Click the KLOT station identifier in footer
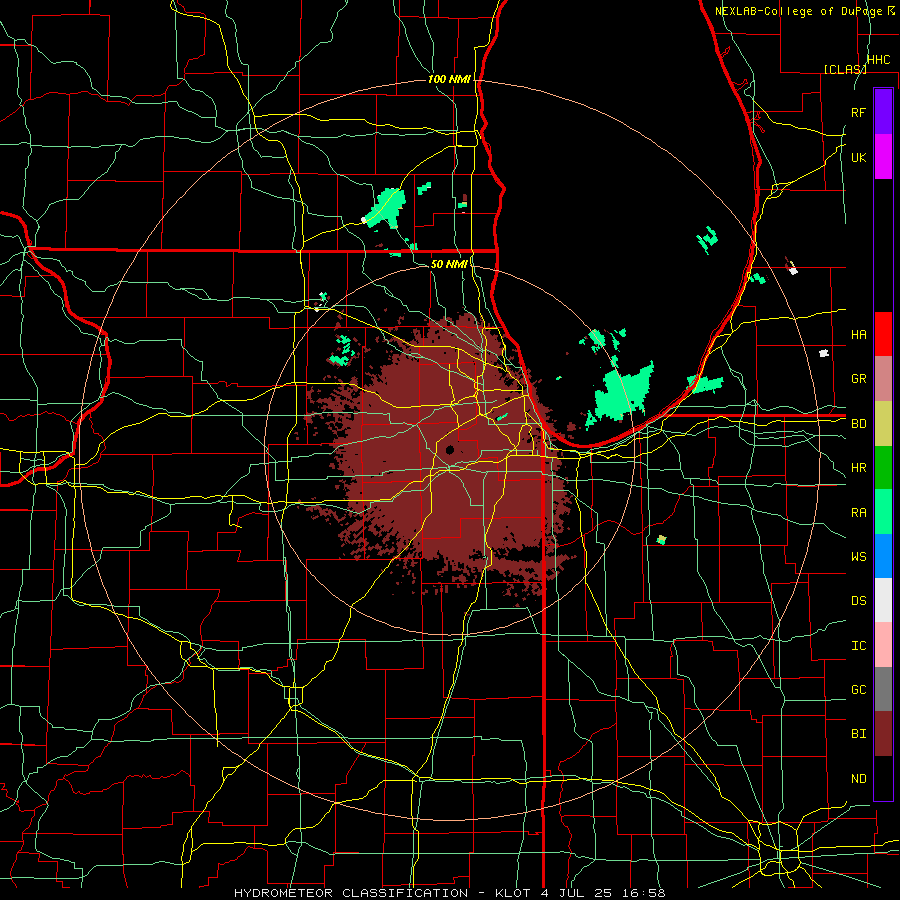The width and height of the screenshot is (900, 900). pyautogui.click(x=514, y=893)
